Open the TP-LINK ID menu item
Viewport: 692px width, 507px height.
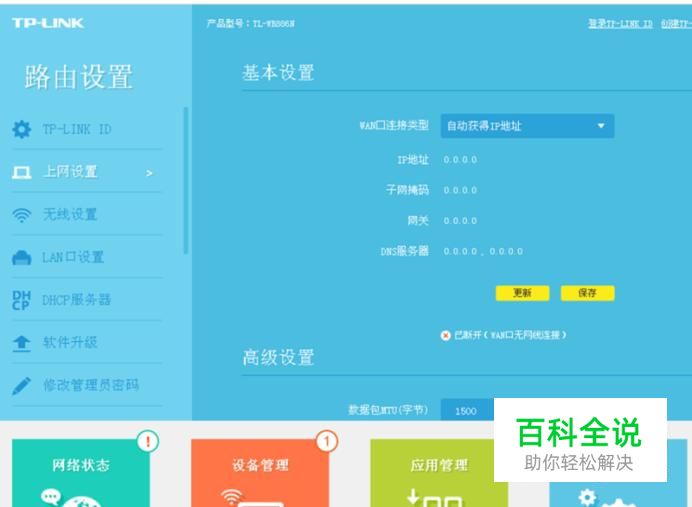click(x=87, y=129)
